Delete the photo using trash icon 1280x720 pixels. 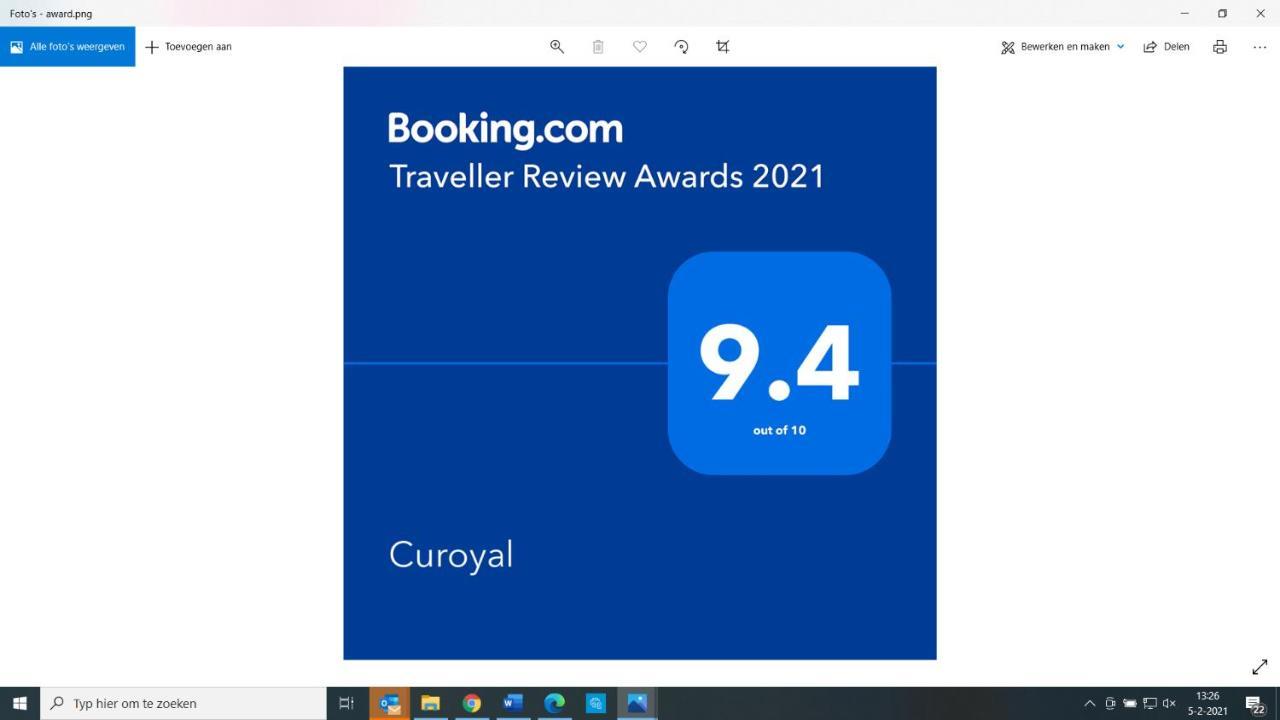[598, 46]
